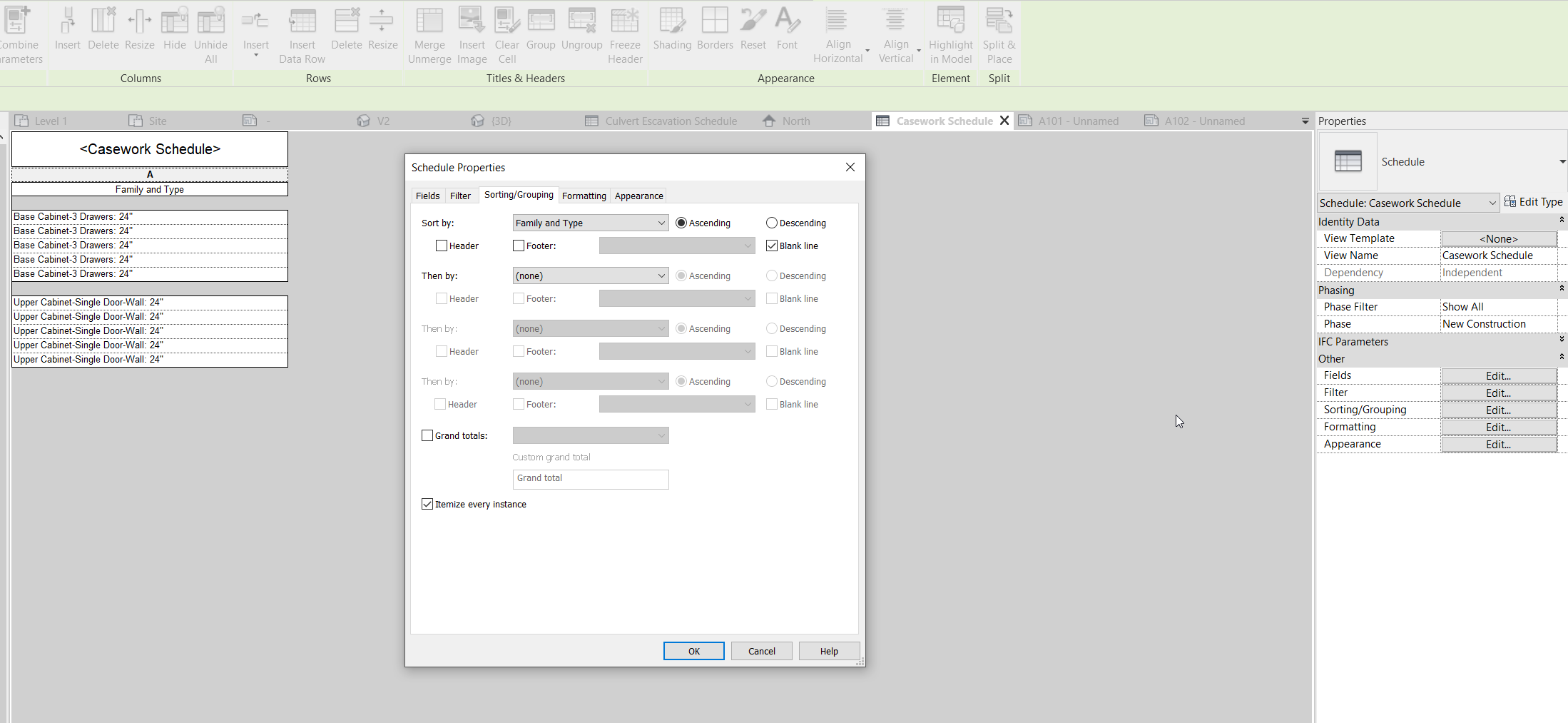Select the Insert Image tool
The height and width of the screenshot is (723, 1568).
pos(472,34)
